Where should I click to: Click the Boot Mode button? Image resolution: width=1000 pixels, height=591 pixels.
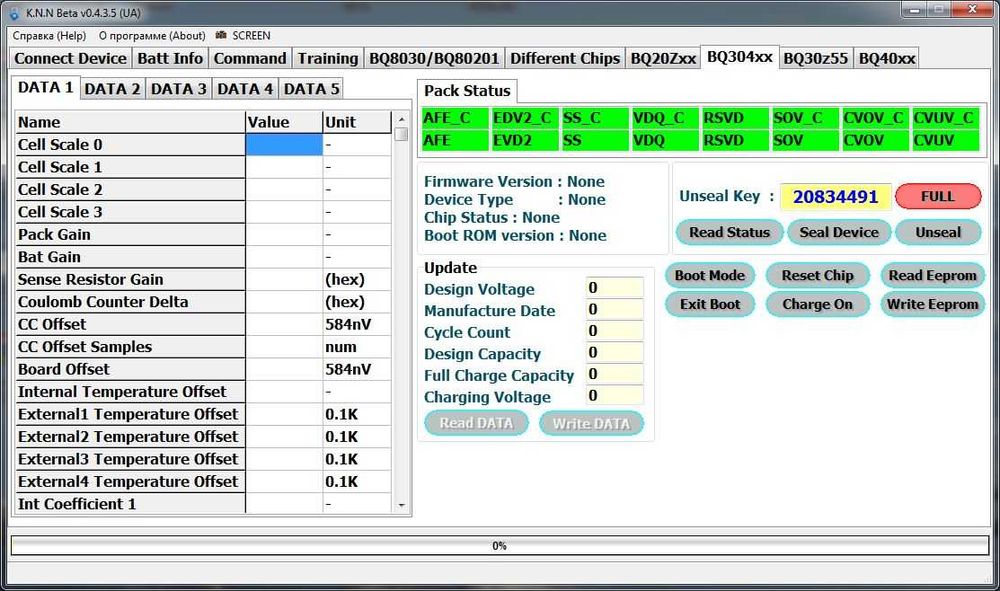pyautogui.click(x=709, y=275)
